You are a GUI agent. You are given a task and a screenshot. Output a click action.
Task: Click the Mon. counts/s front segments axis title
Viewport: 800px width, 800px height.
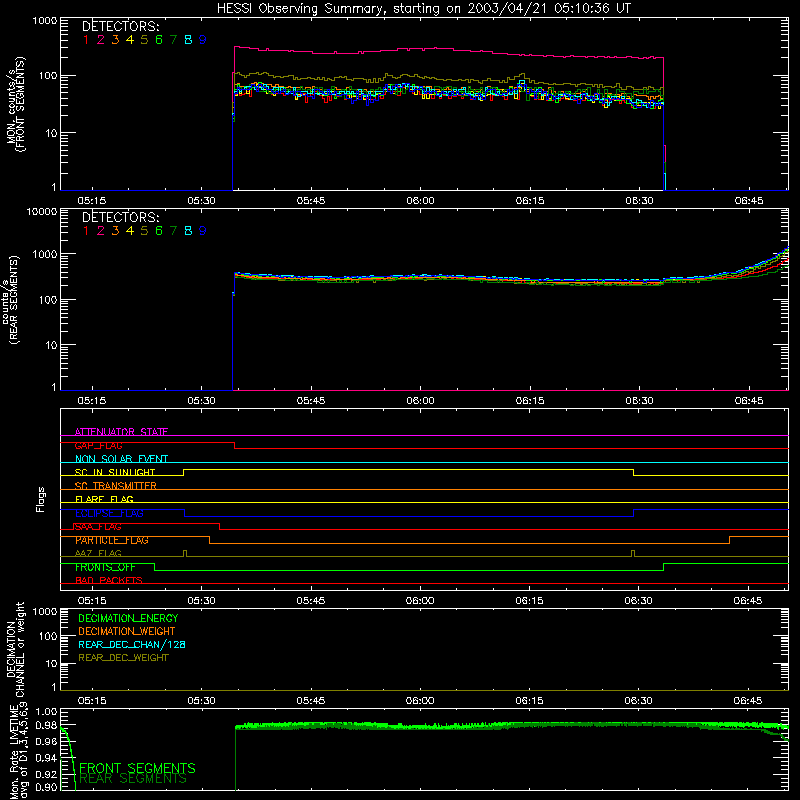pos(15,104)
